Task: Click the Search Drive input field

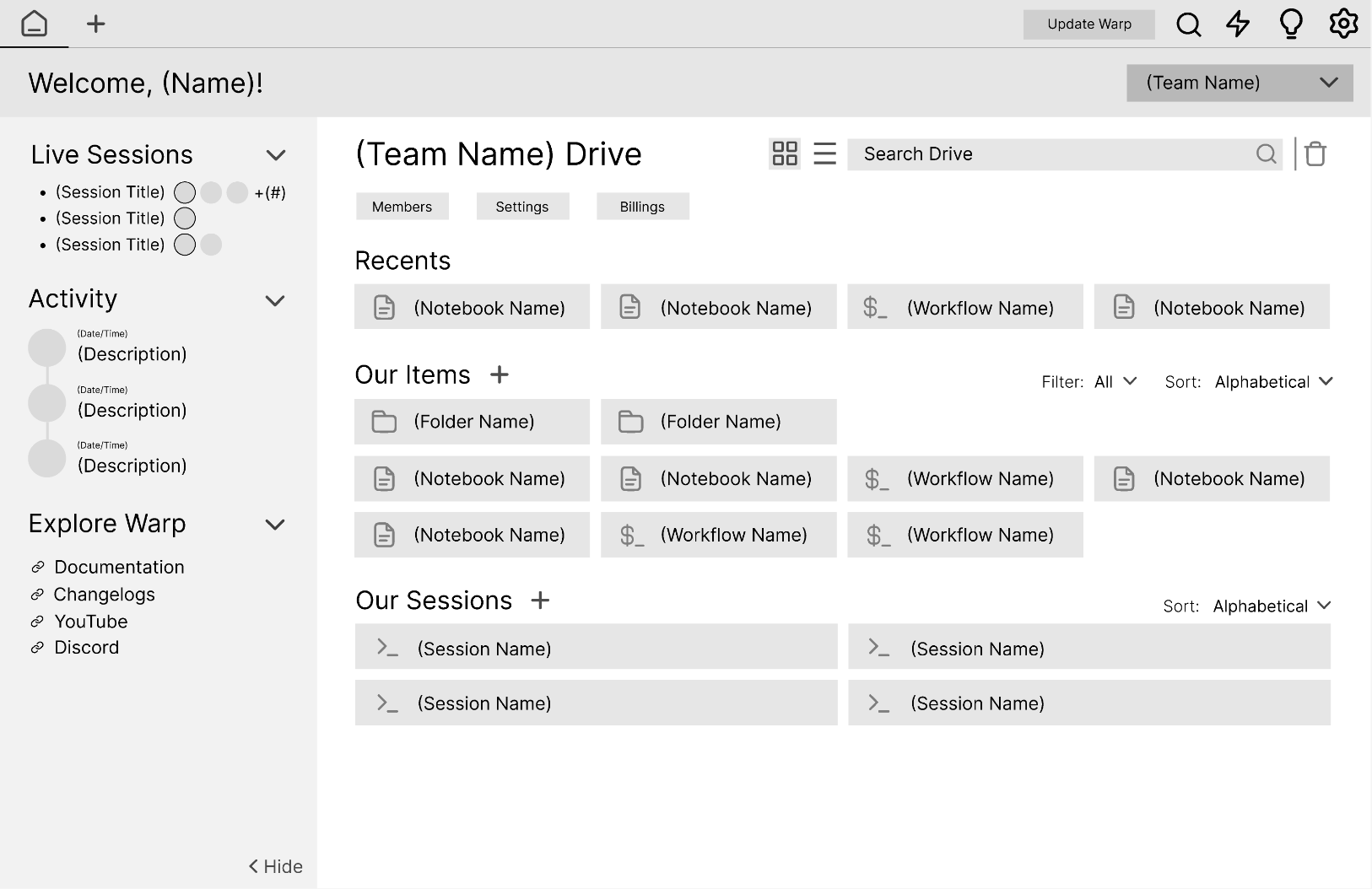Action: click(x=1065, y=154)
